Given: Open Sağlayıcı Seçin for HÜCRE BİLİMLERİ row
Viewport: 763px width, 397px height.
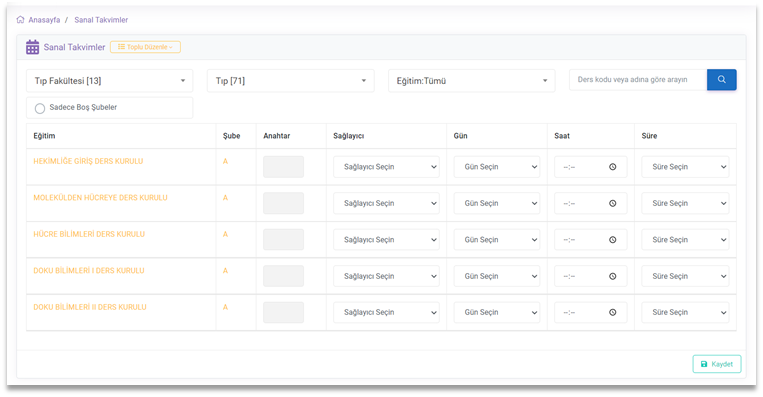Looking at the screenshot, I should [386, 240].
